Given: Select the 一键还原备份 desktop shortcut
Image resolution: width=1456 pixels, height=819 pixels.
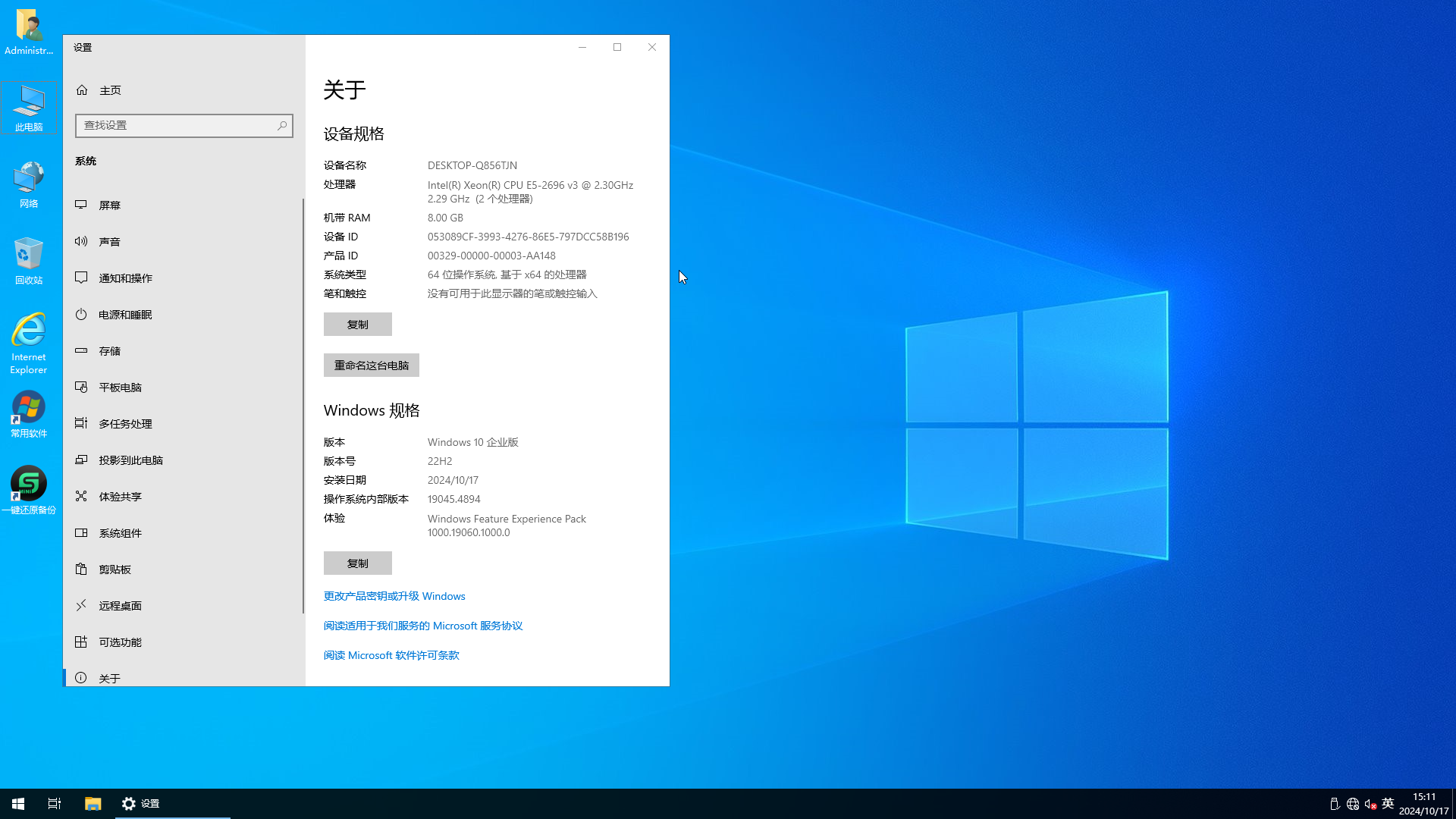Looking at the screenshot, I should coord(29,490).
